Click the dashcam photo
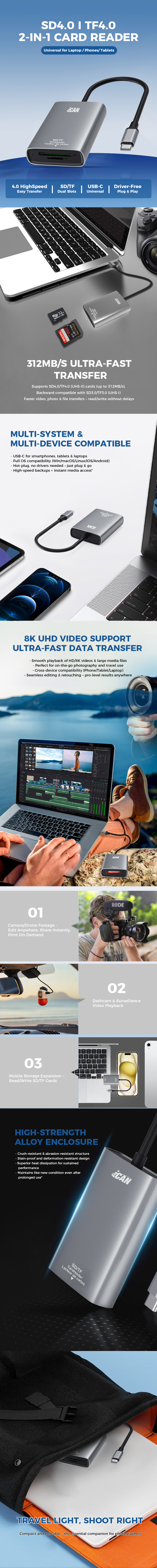The width and height of the screenshot is (157, 1568). coord(39,999)
